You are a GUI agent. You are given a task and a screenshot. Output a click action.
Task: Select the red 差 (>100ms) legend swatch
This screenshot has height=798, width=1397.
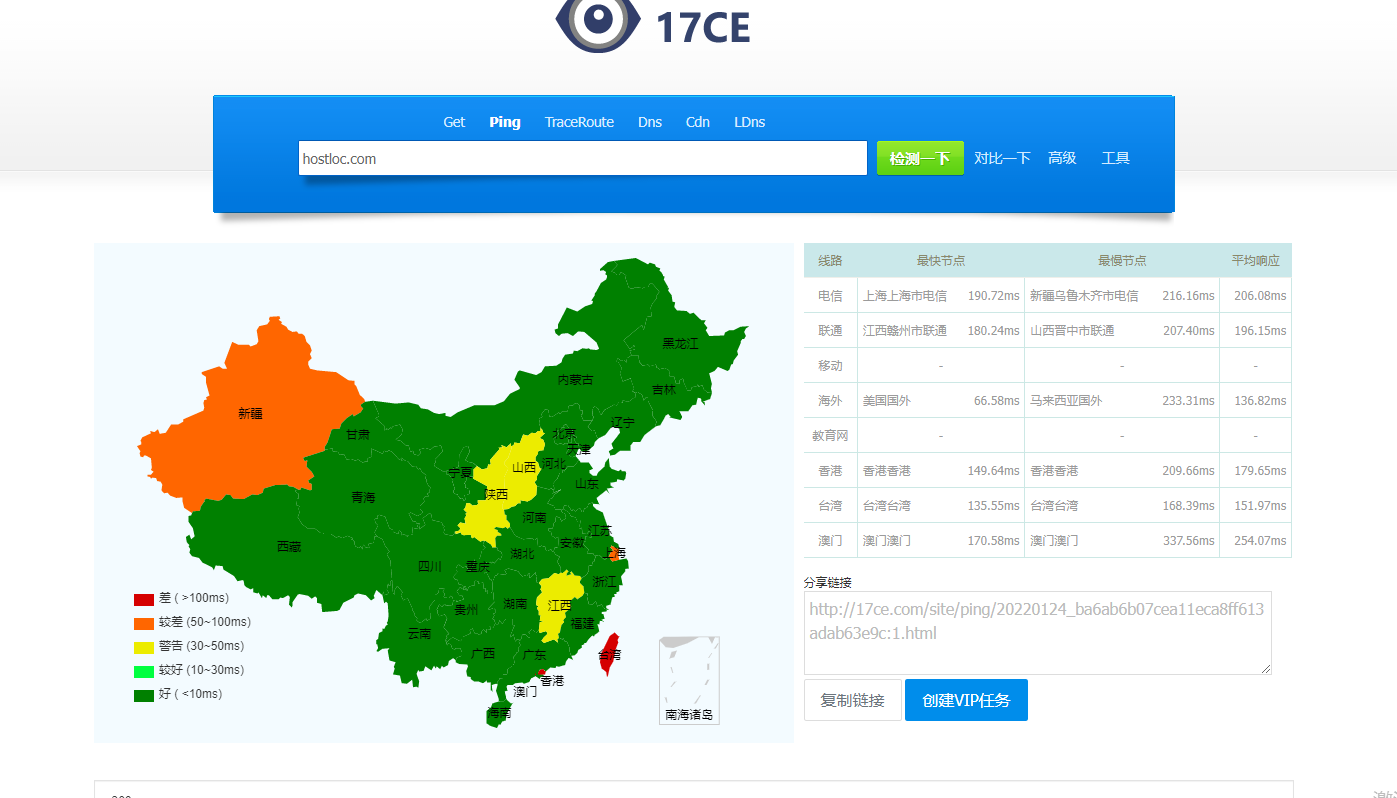tap(144, 599)
